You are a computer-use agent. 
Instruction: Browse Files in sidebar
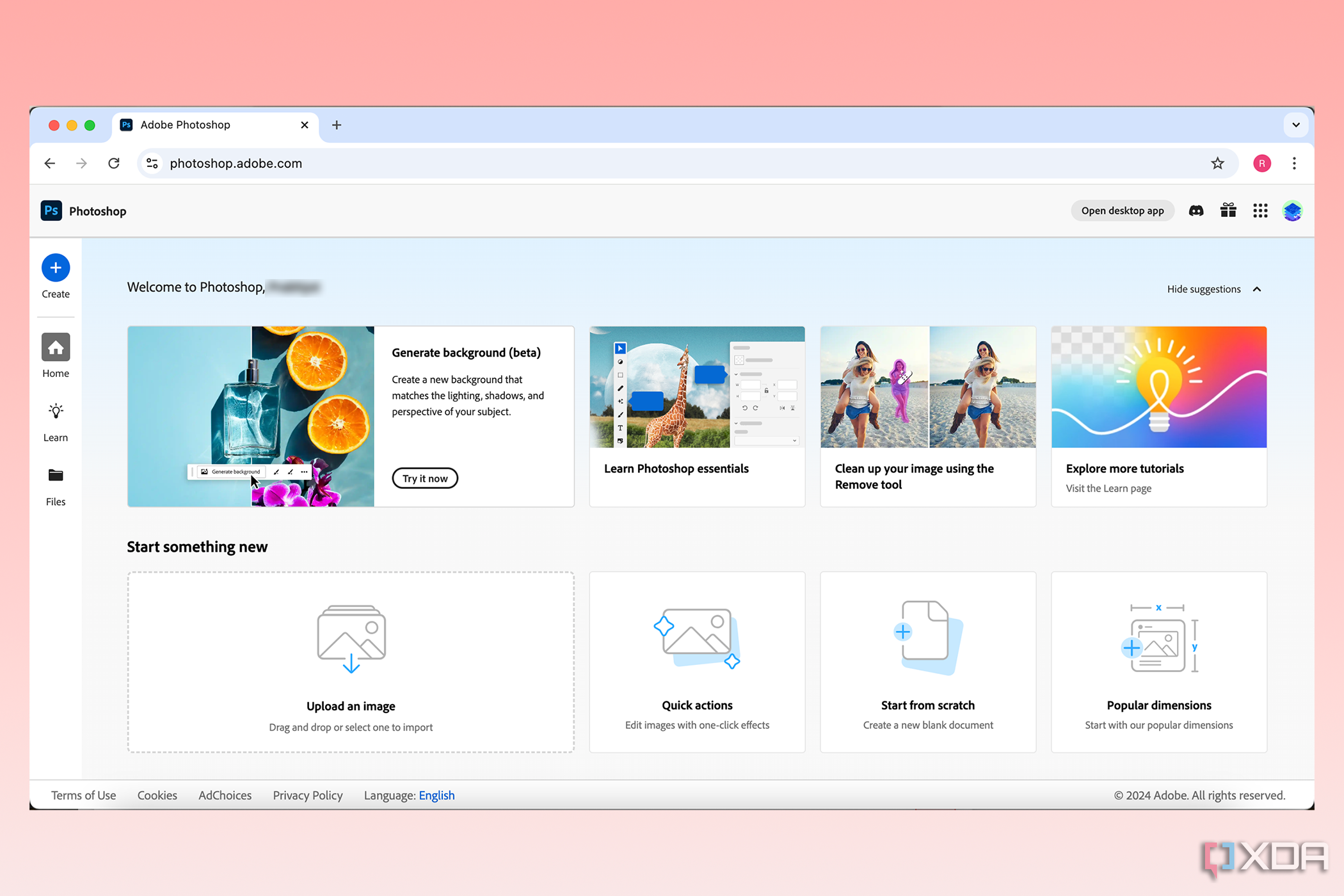[x=56, y=484]
